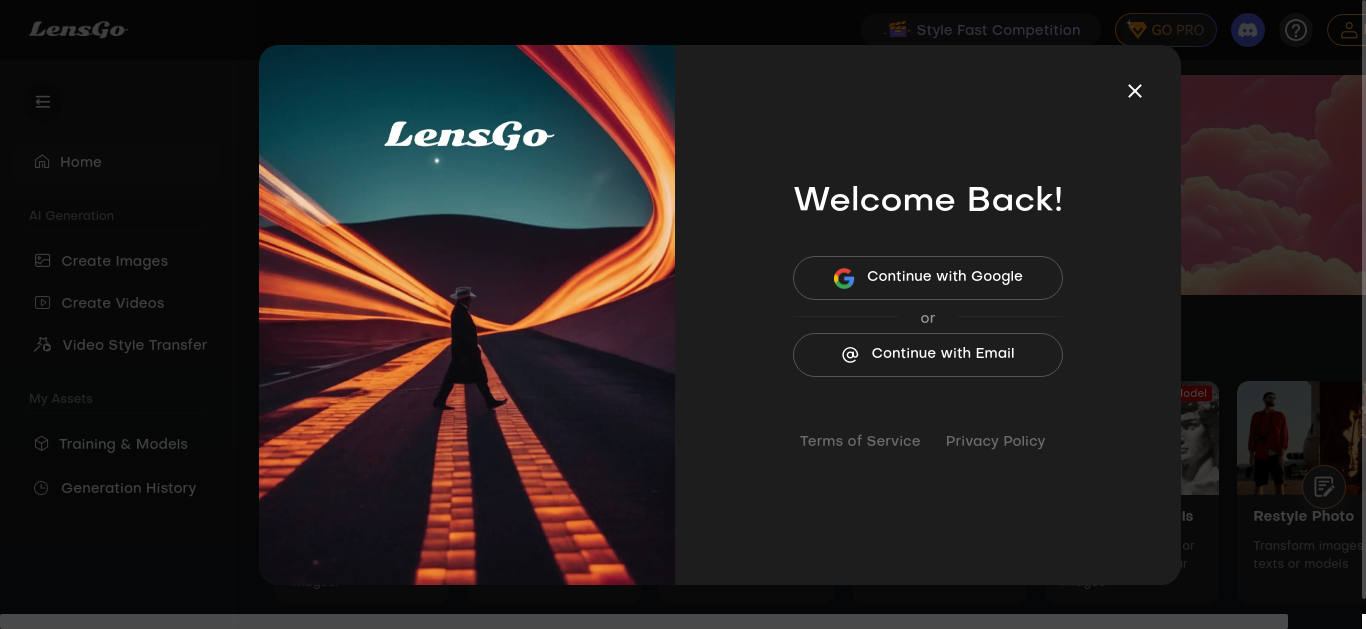The image size is (1366, 629).
Task: Click the Create Images picture icon
Action: [x=43, y=260]
